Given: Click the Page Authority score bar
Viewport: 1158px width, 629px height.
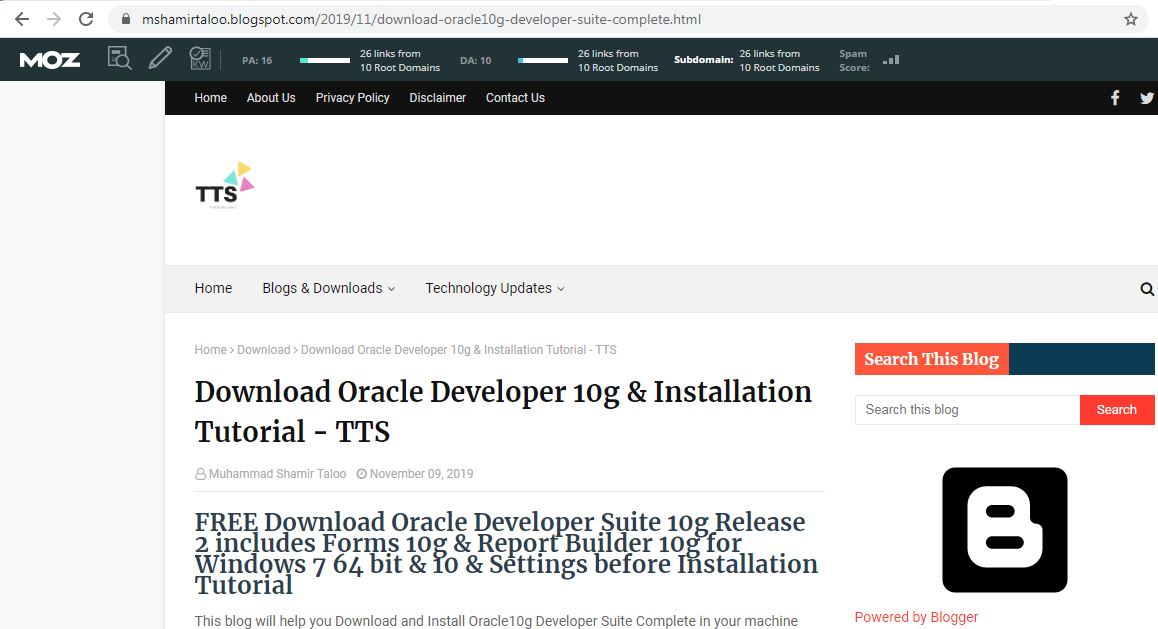Looking at the screenshot, I should coord(324,61).
